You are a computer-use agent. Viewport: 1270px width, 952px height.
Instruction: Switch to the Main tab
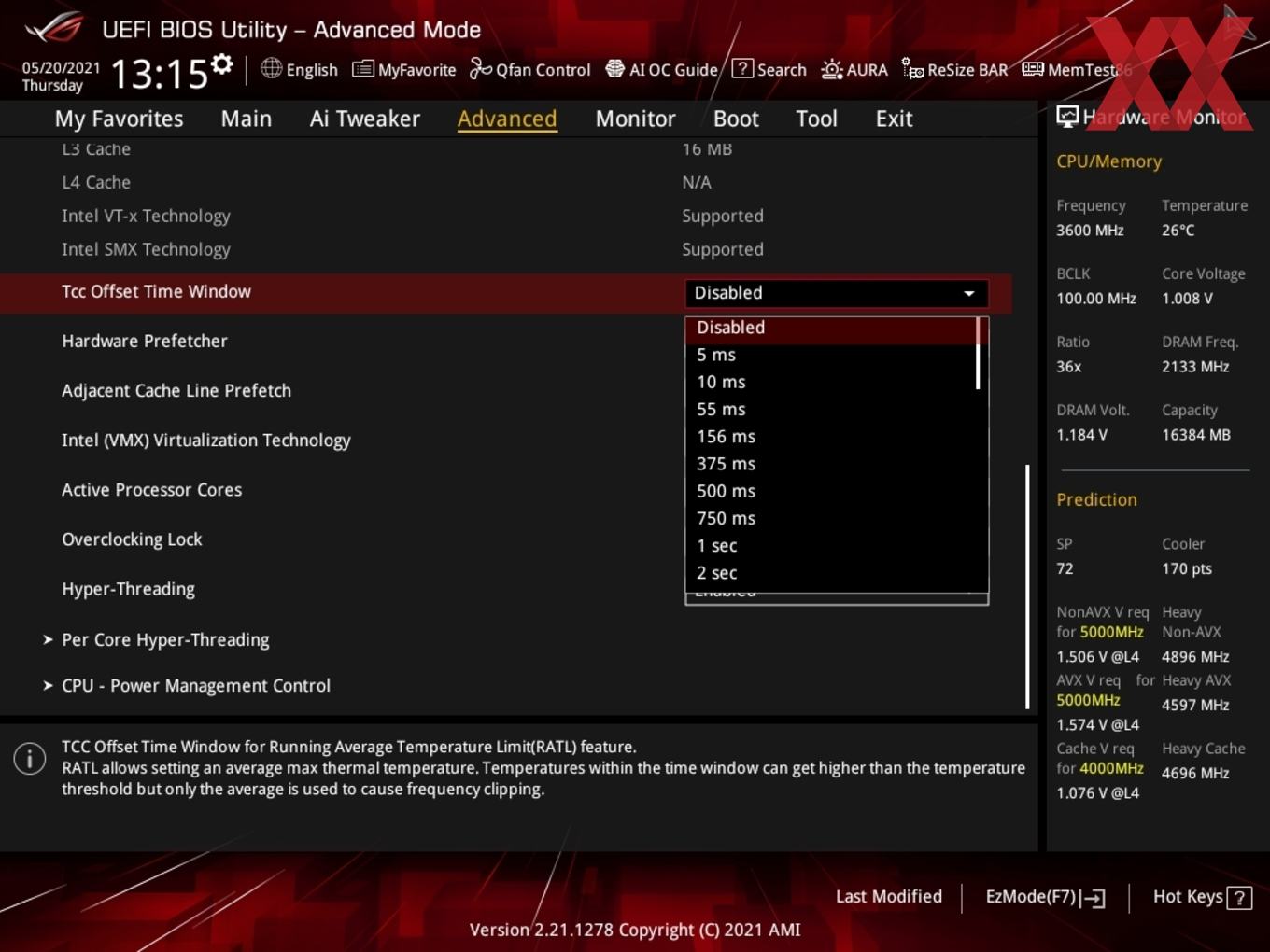pyautogui.click(x=247, y=119)
